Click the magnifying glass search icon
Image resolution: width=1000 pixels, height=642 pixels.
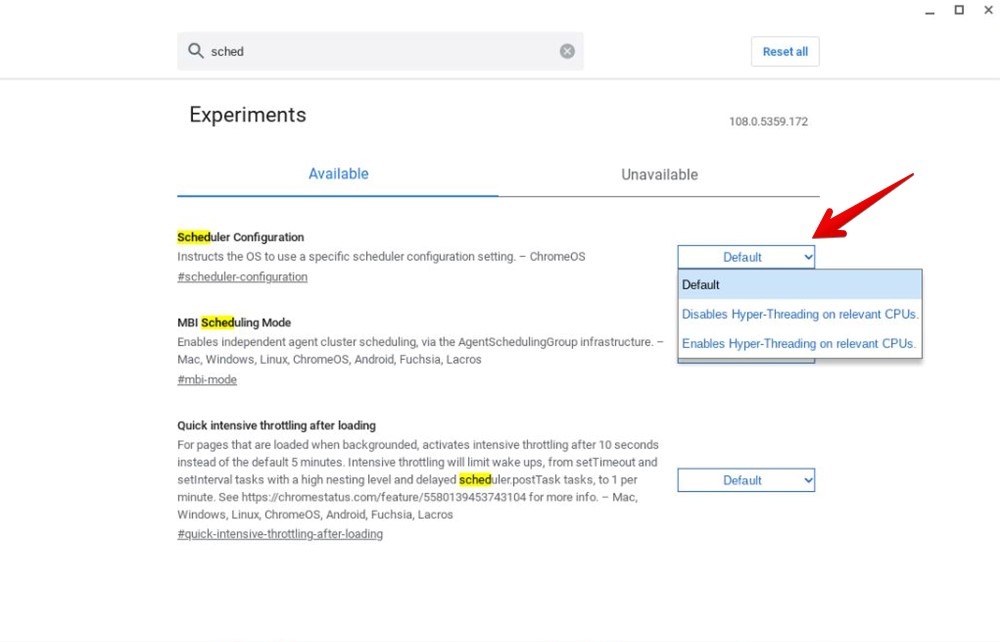coord(196,50)
